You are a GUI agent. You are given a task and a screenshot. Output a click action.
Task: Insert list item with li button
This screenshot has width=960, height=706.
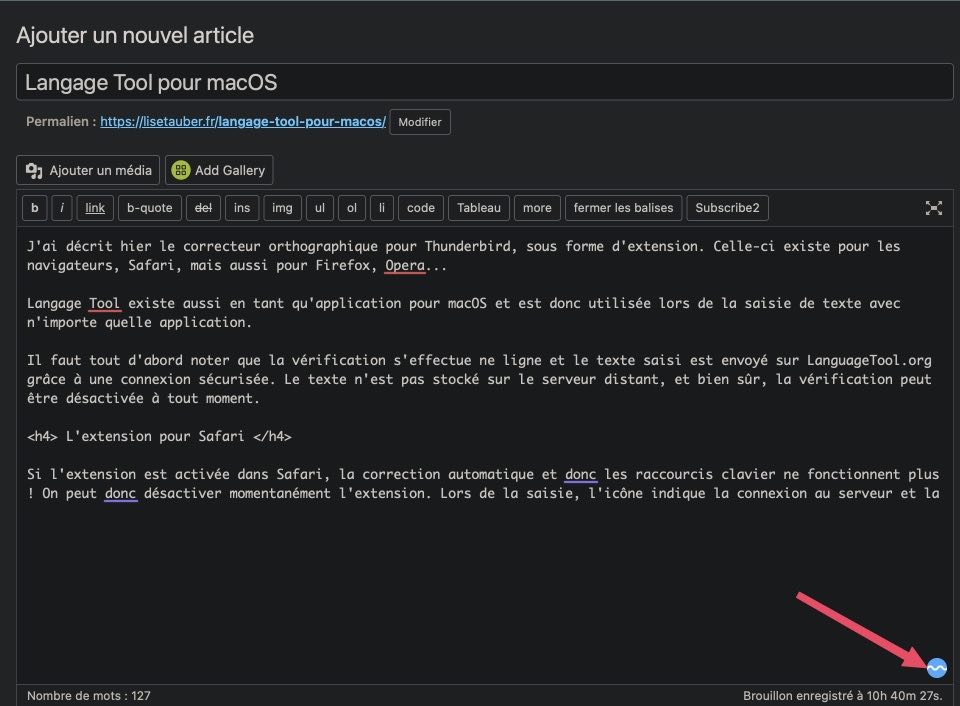point(381,208)
